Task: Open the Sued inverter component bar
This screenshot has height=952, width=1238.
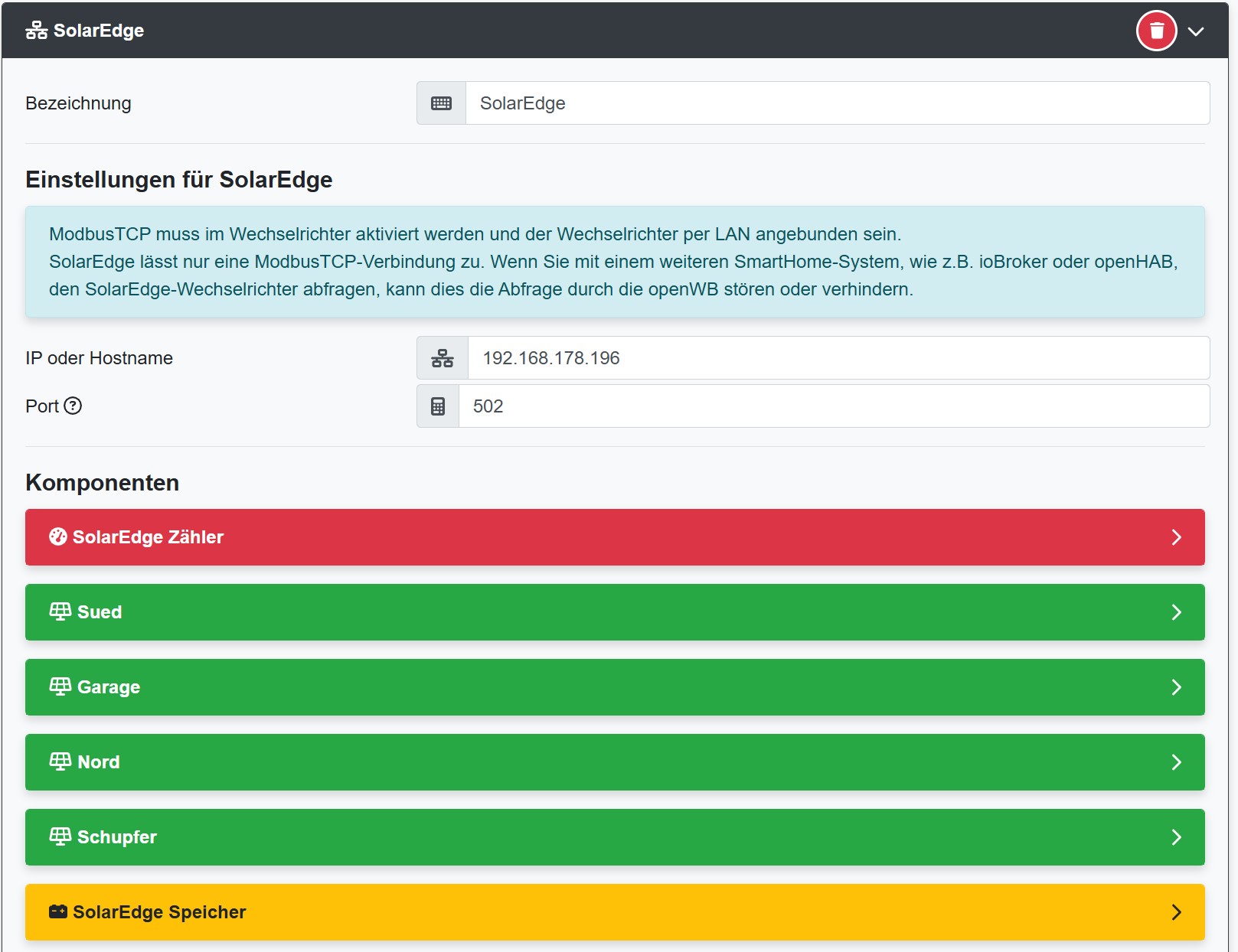Action: tap(612, 612)
